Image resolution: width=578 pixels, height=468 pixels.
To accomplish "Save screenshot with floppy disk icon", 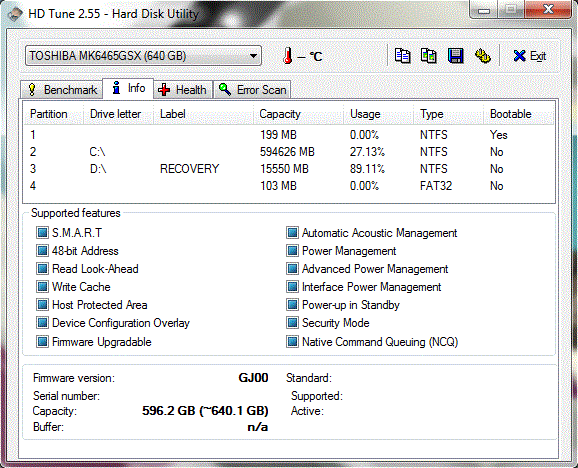I will (x=456, y=56).
